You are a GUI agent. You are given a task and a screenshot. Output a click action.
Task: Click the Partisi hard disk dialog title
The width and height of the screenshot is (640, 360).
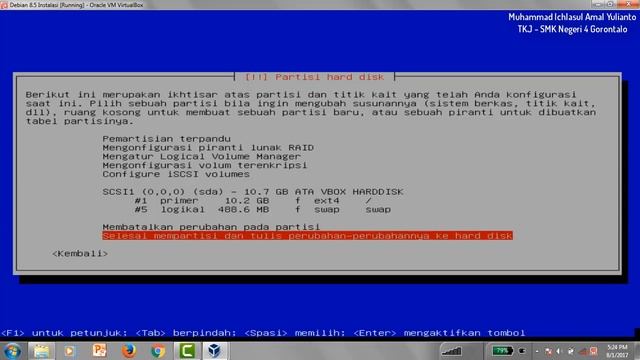click(x=314, y=77)
